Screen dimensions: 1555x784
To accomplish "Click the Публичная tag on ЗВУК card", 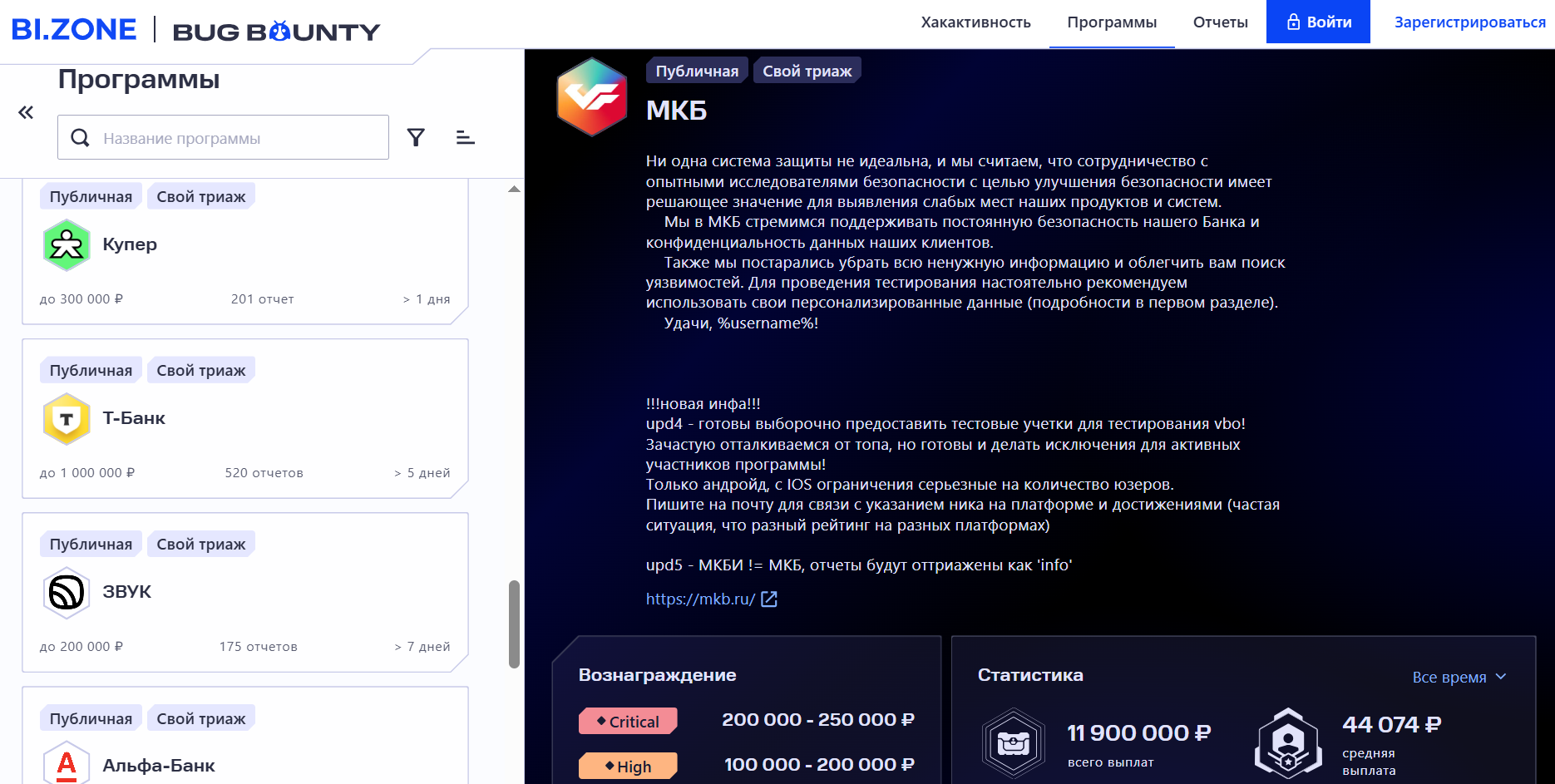I will coord(91,545).
